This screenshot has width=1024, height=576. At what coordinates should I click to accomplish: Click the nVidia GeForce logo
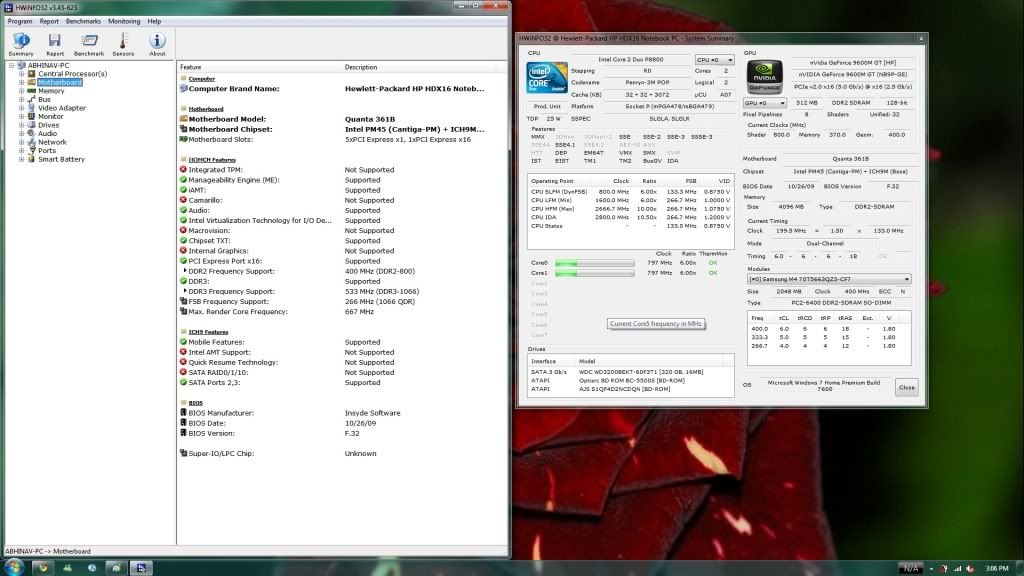coord(764,77)
